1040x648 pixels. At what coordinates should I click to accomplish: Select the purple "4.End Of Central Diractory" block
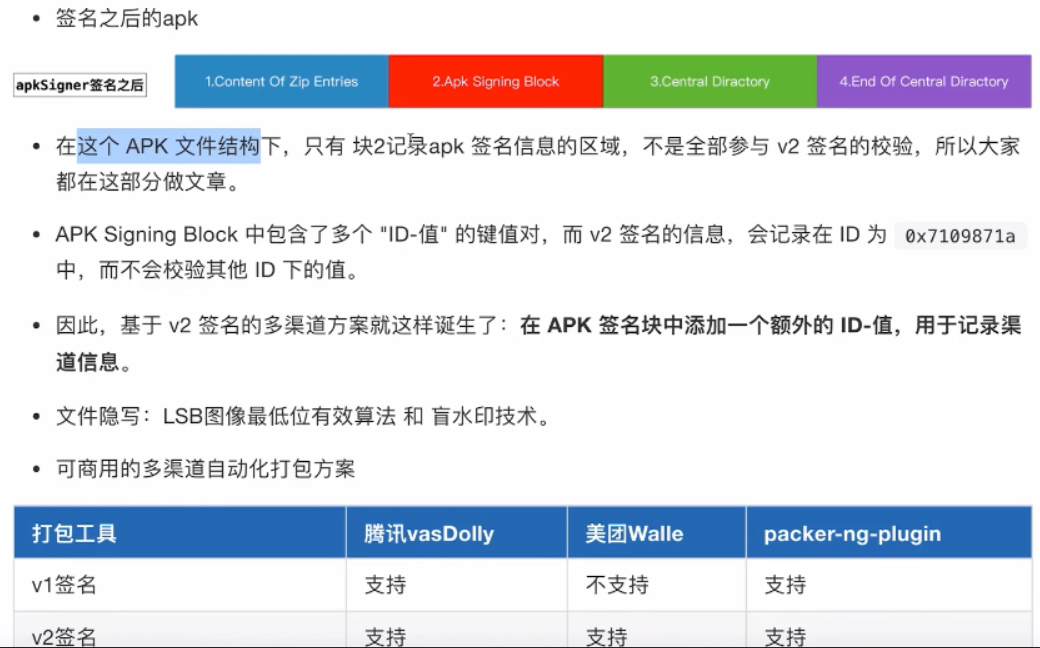(x=924, y=81)
